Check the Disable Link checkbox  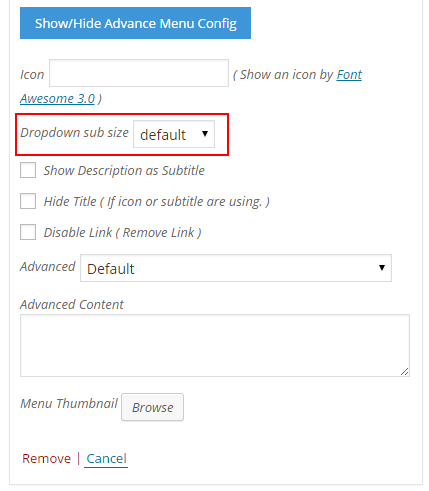click(x=28, y=232)
